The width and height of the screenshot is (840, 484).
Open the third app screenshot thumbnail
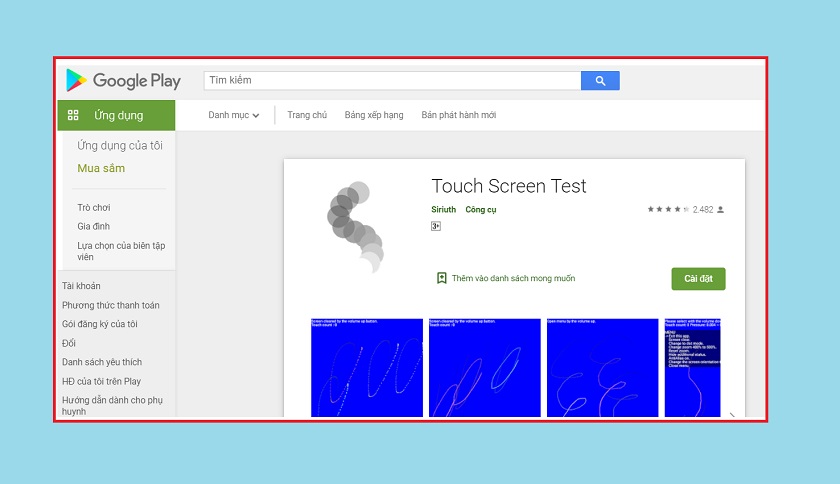coord(603,368)
